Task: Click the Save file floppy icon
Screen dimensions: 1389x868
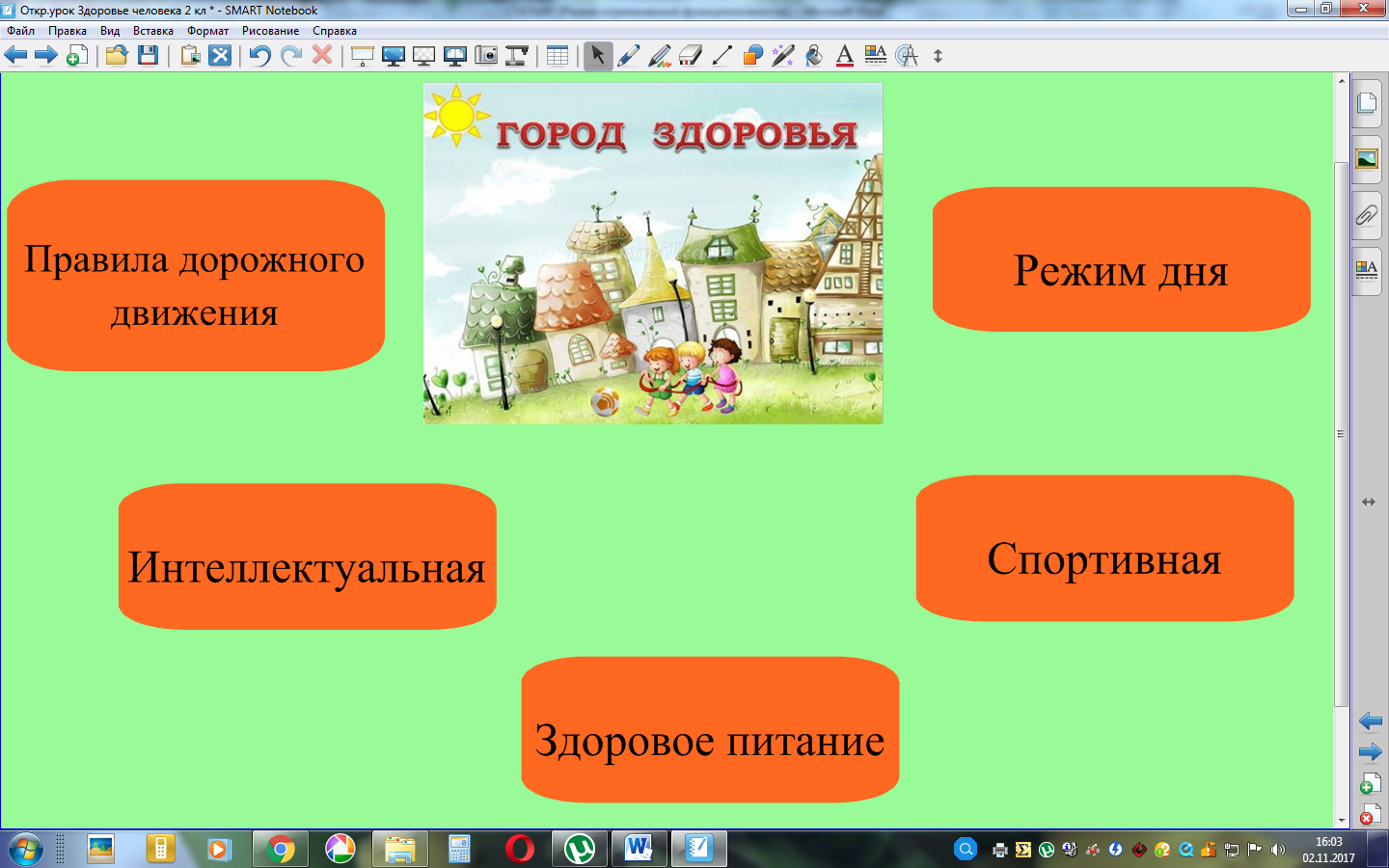Action: 148,56
